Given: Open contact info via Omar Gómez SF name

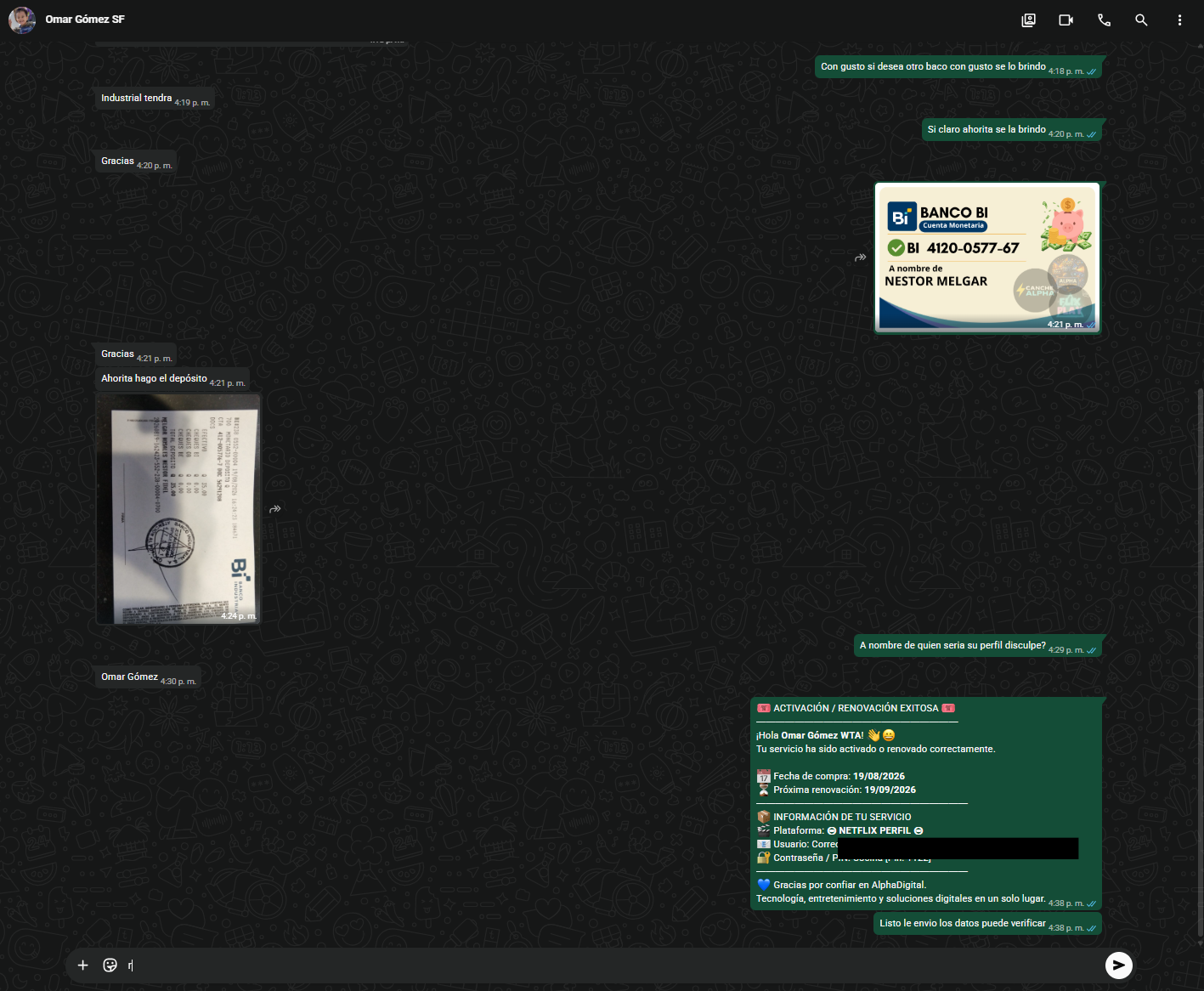Looking at the screenshot, I should [x=85, y=20].
